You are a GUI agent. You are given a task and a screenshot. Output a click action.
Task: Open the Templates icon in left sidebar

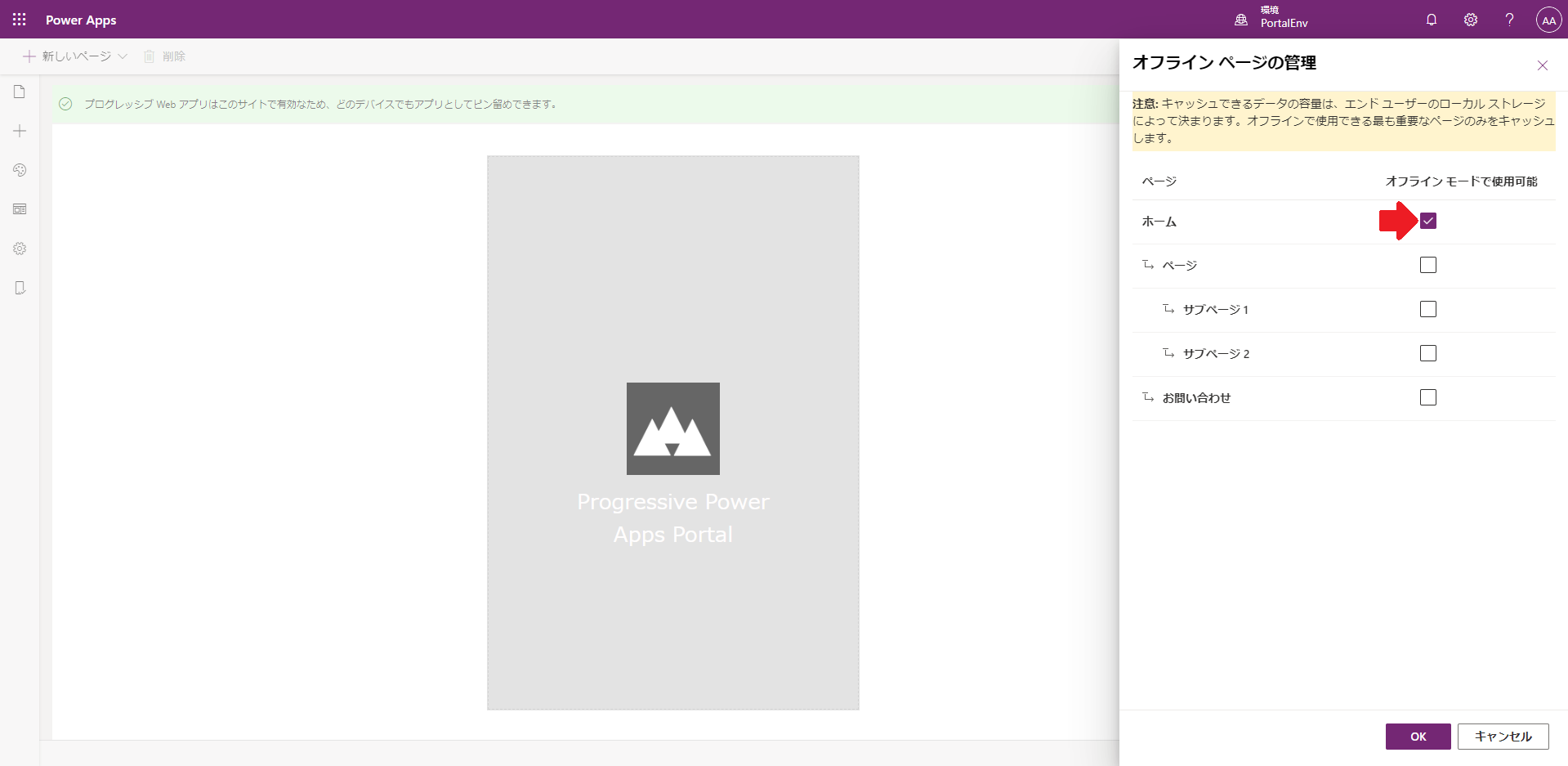pos(20,209)
